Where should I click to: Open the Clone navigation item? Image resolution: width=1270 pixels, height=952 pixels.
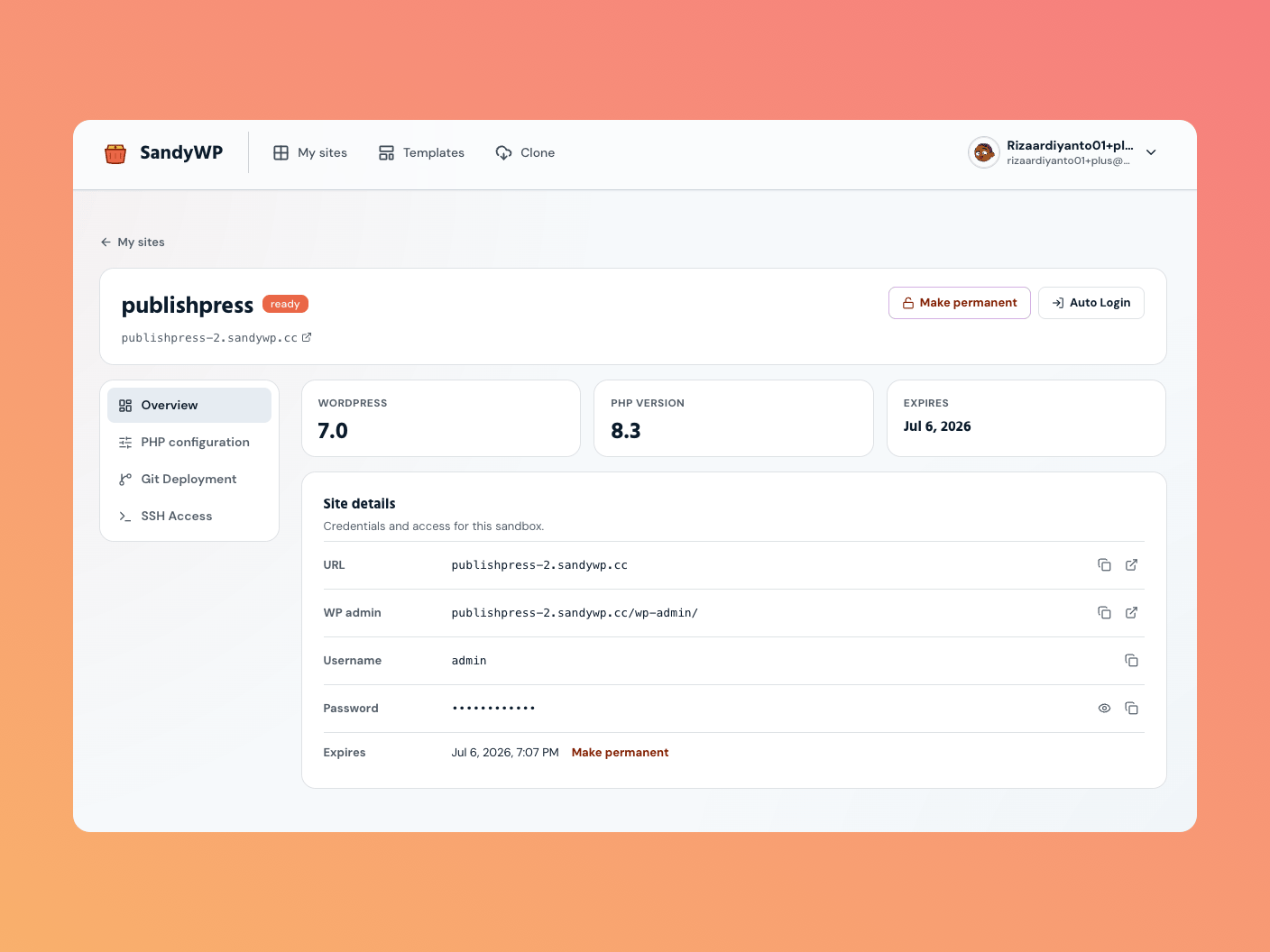pos(525,153)
